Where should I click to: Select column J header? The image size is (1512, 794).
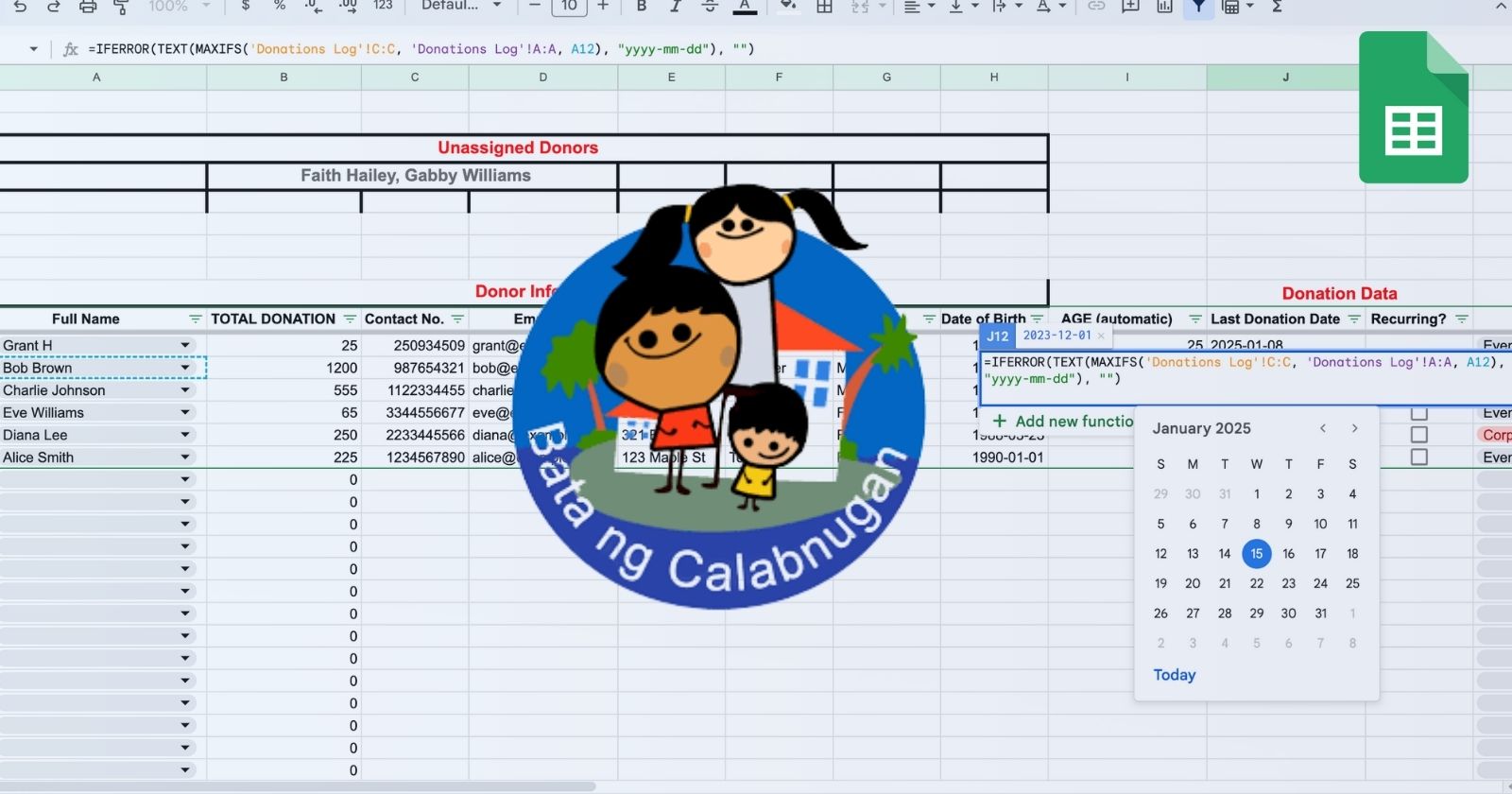[x=1285, y=78]
